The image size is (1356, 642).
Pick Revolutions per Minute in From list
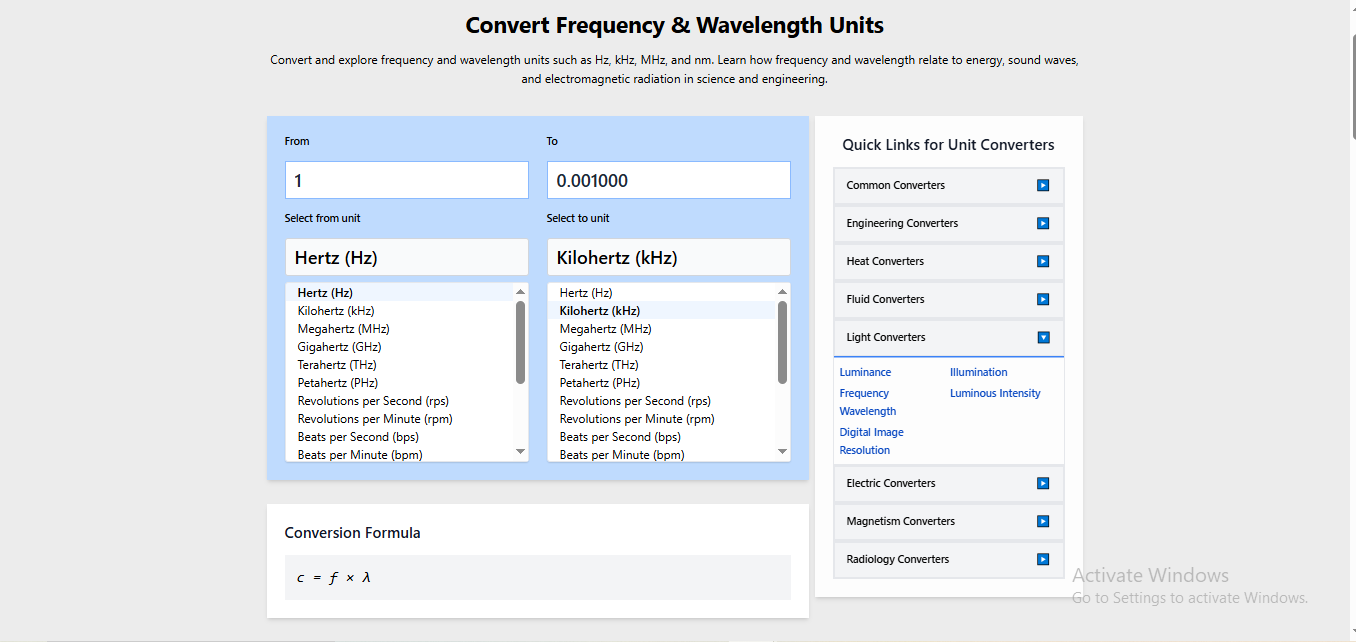tap(374, 419)
